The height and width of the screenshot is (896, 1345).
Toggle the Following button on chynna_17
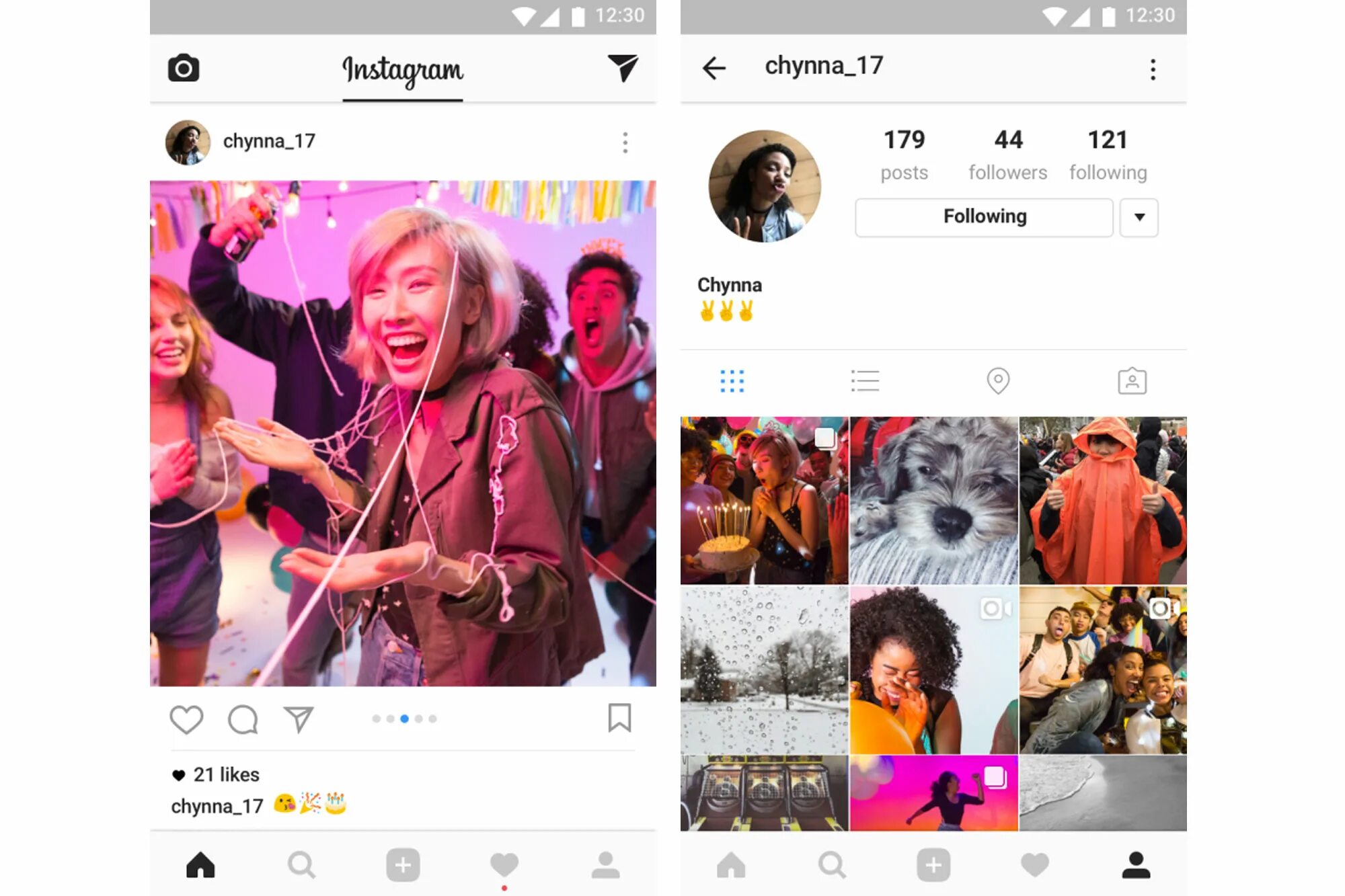984,216
